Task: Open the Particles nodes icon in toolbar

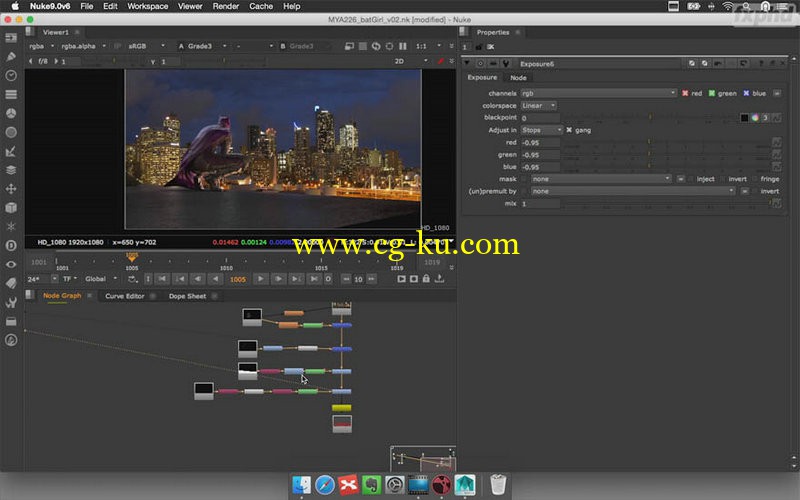Action: click(11, 227)
